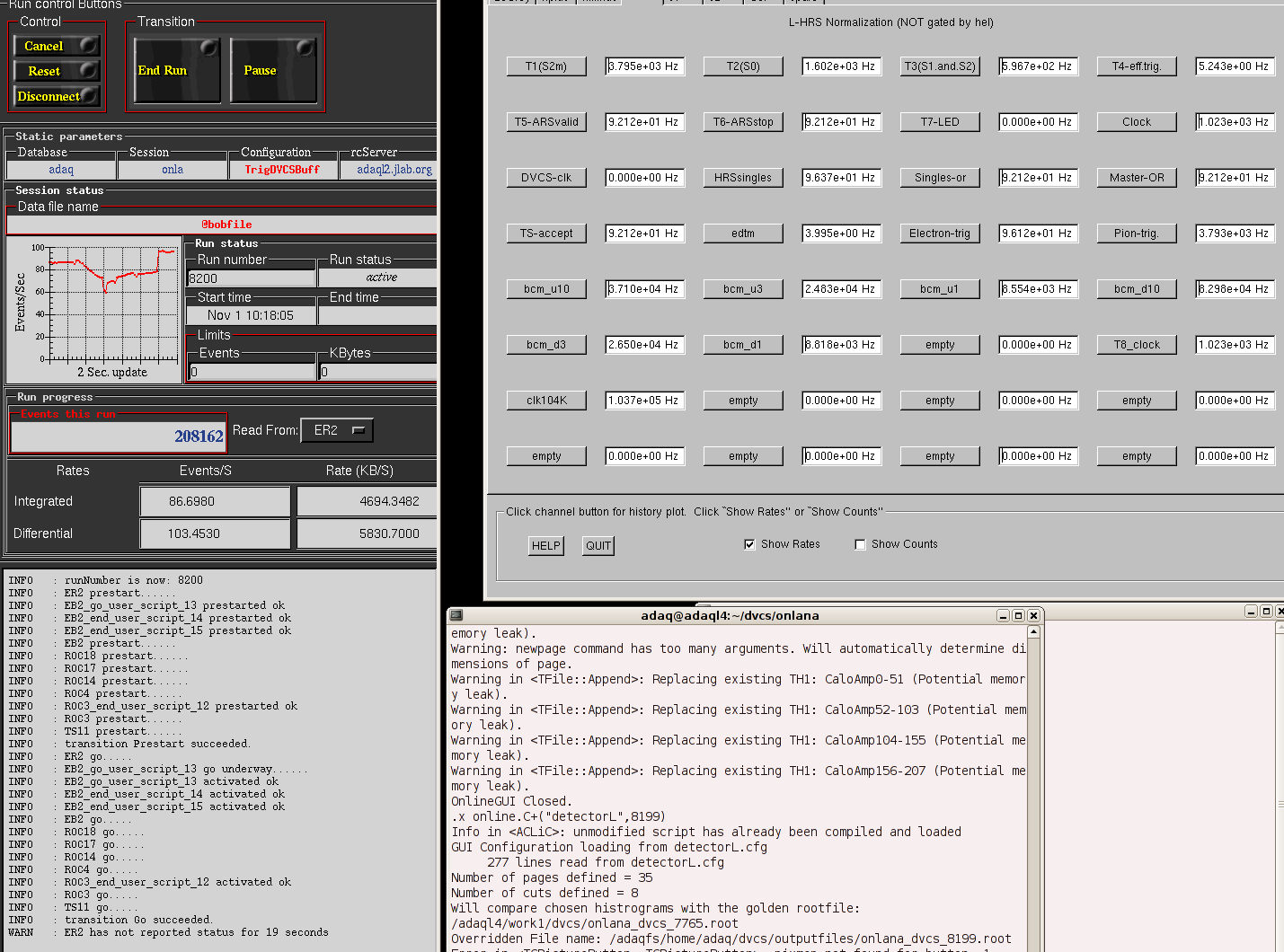Click the Singles-or channel button
Image resolution: width=1284 pixels, height=952 pixels.
[940, 178]
